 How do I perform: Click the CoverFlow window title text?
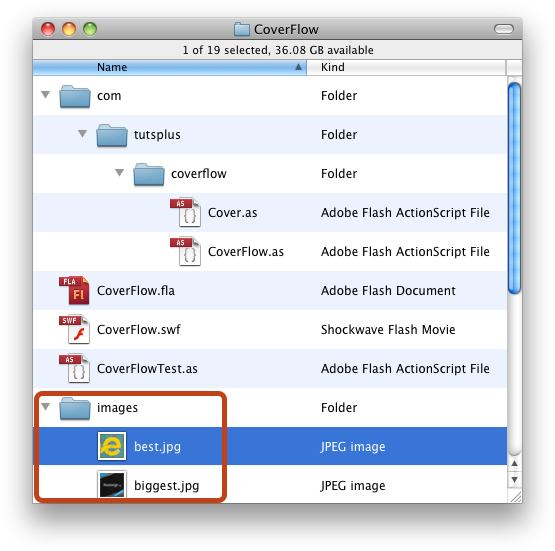coord(286,29)
